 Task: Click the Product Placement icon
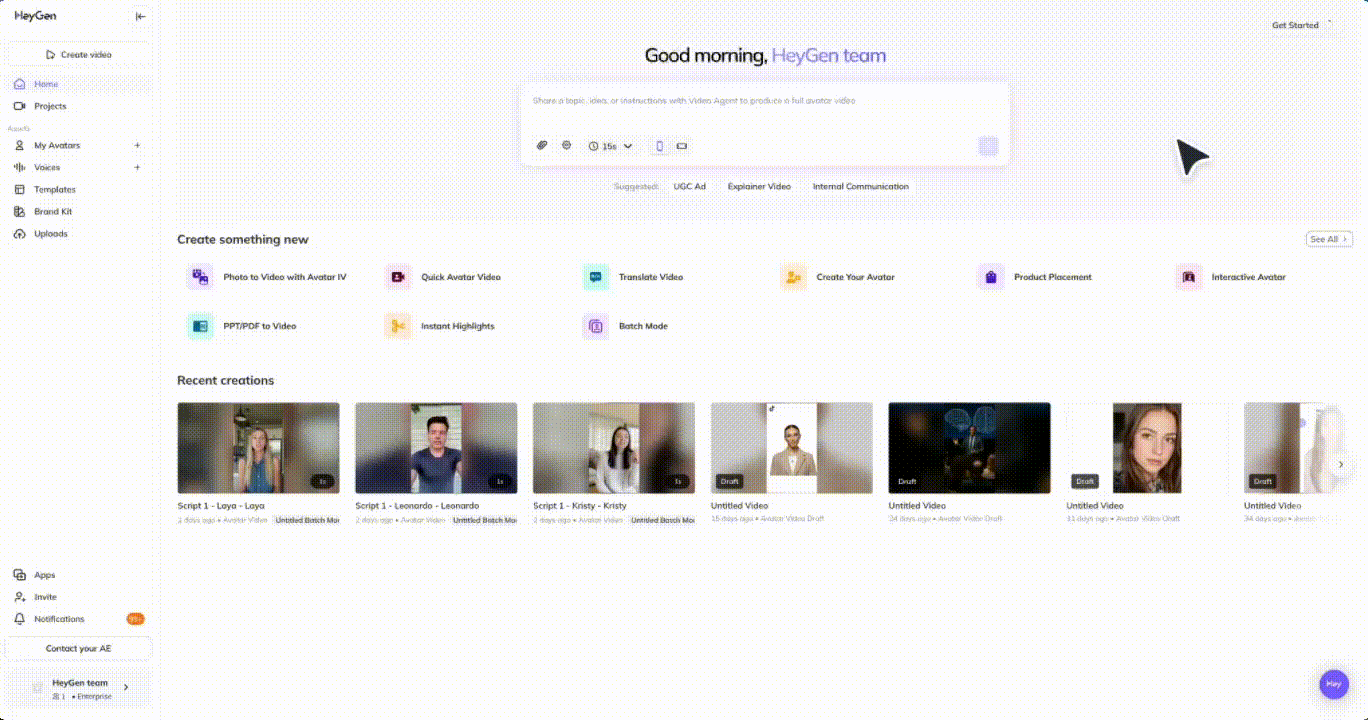pos(991,277)
